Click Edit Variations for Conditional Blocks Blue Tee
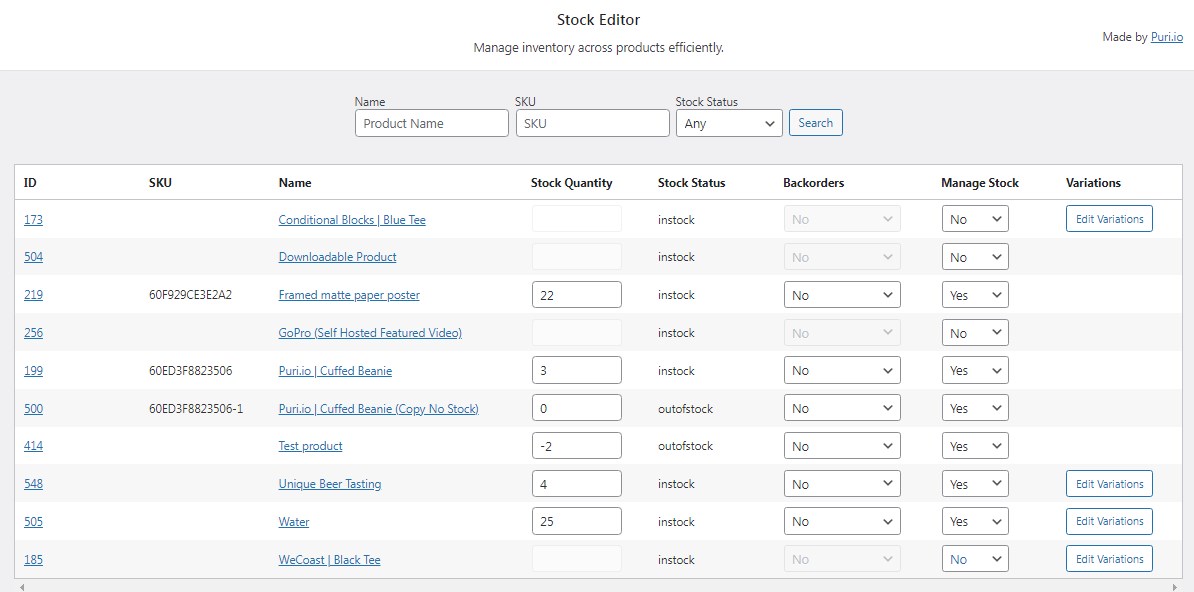 click(1109, 219)
